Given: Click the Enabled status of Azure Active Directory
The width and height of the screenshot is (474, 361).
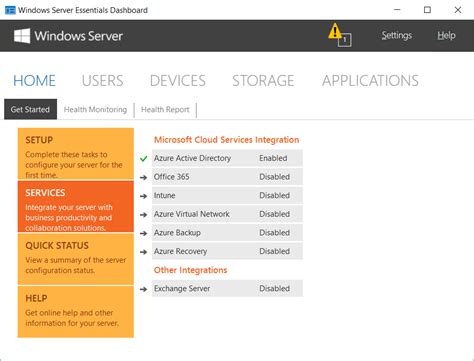Looking at the screenshot, I should 273,158.
